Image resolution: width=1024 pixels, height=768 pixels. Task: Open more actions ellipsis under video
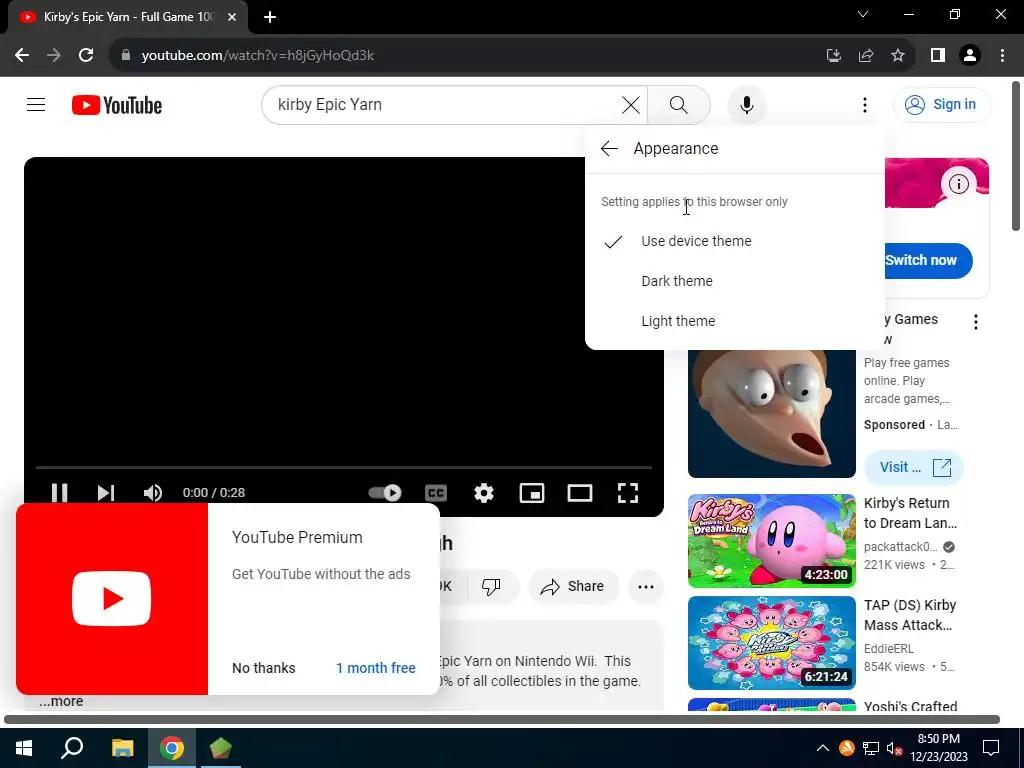[646, 586]
